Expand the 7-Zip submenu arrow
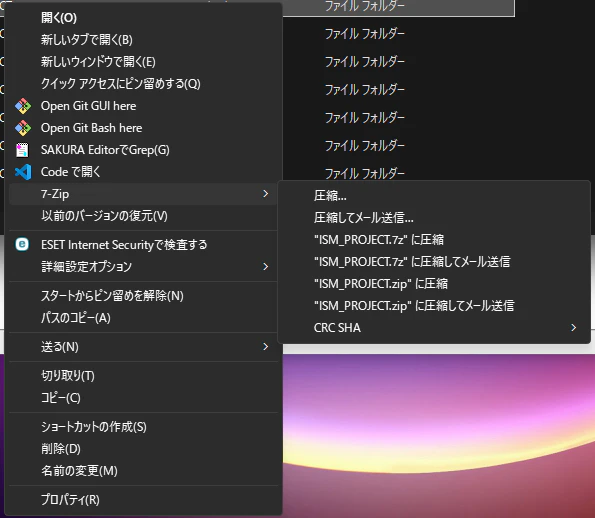Image resolution: width=595 pixels, height=518 pixels. (266, 194)
